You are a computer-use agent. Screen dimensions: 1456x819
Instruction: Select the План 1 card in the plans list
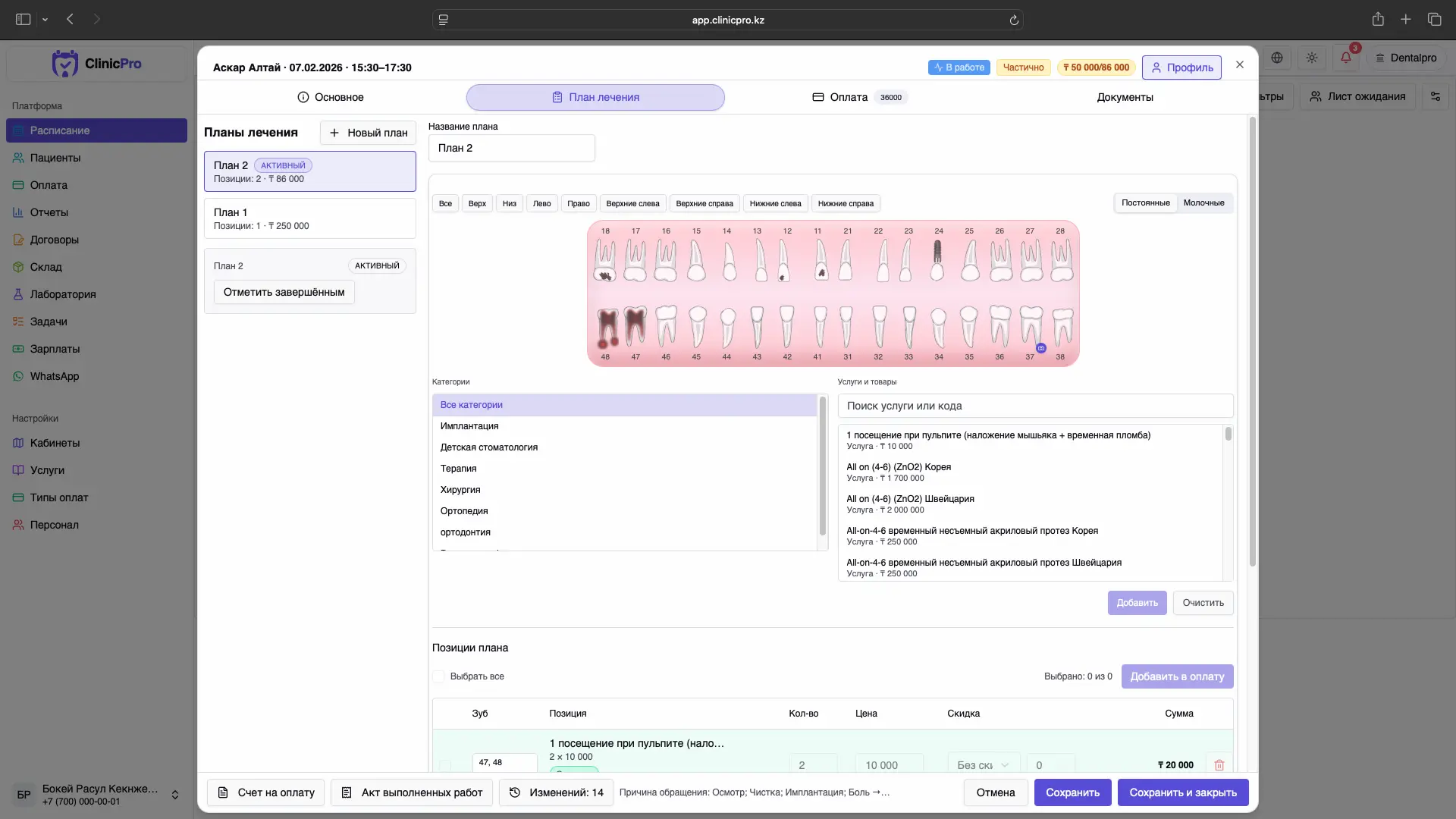click(309, 218)
